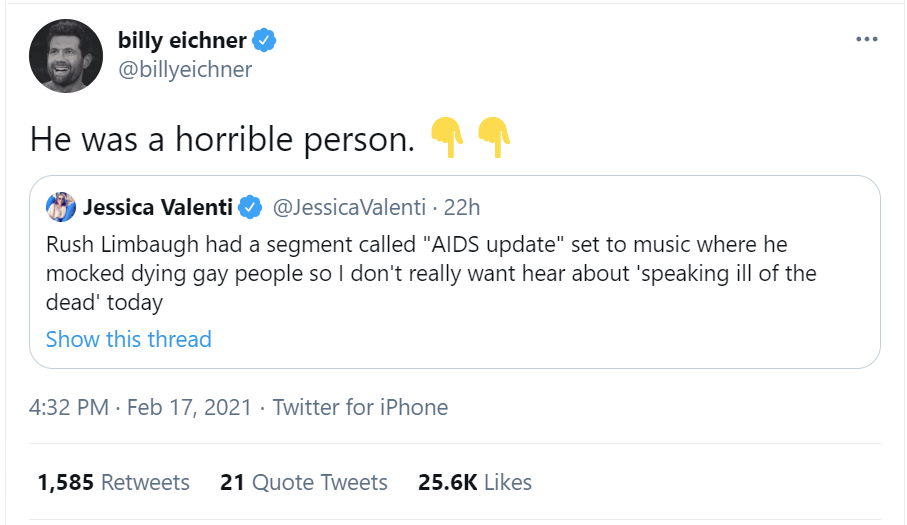Click the 4:32 PM · Feb 17, 2021 timestamp

[x=138, y=407]
